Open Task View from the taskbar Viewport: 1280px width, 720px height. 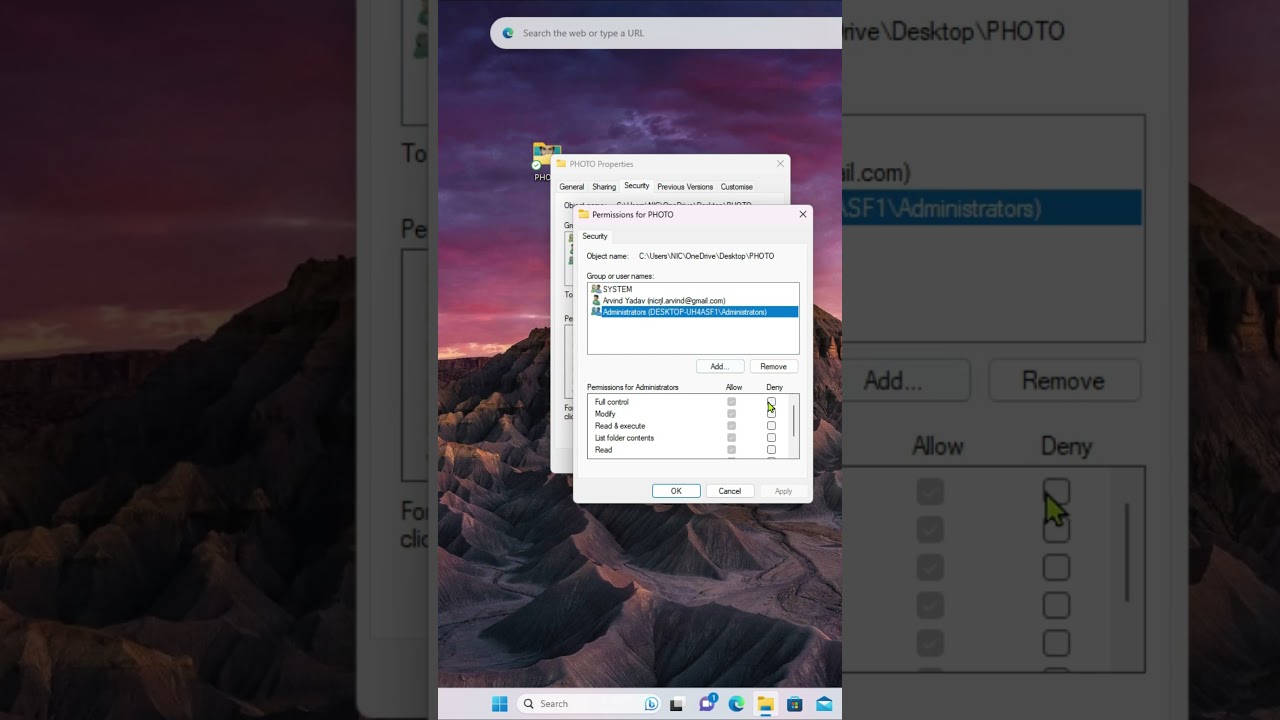click(x=677, y=704)
